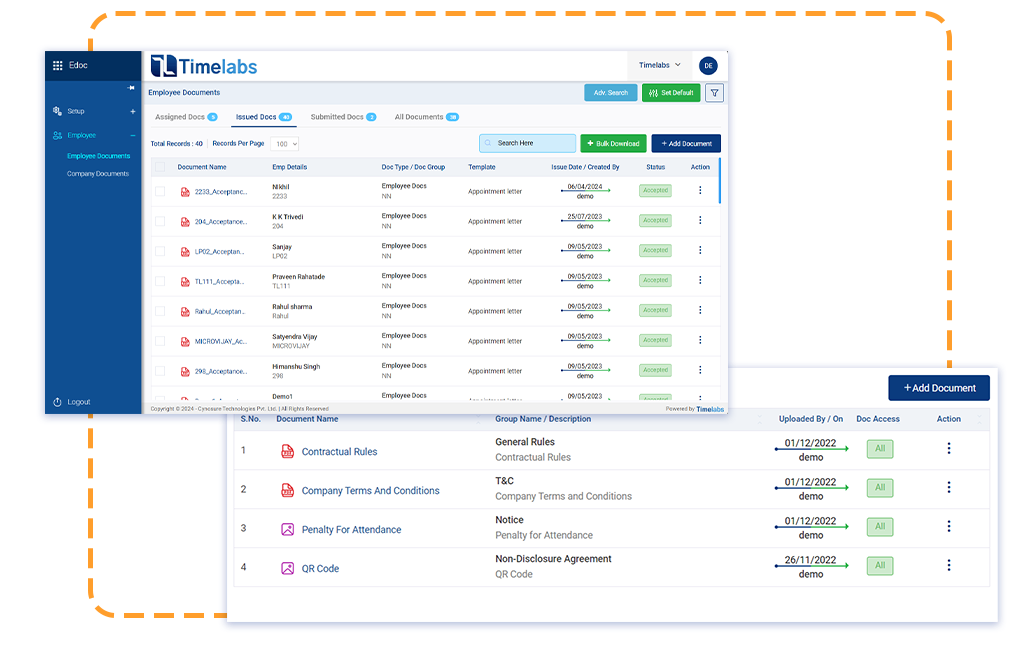Click image icon beside QR Code
The image size is (1024, 650).
click(x=287, y=568)
